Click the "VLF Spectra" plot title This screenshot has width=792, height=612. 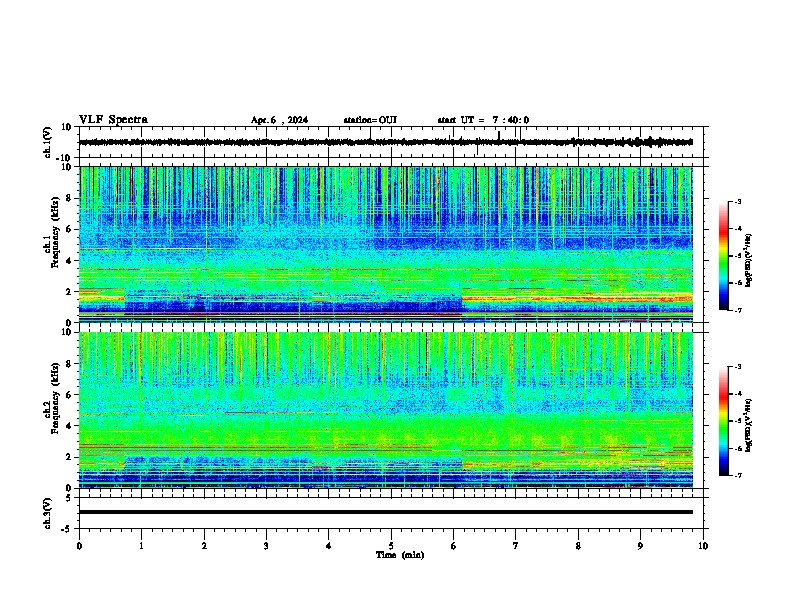coord(113,120)
